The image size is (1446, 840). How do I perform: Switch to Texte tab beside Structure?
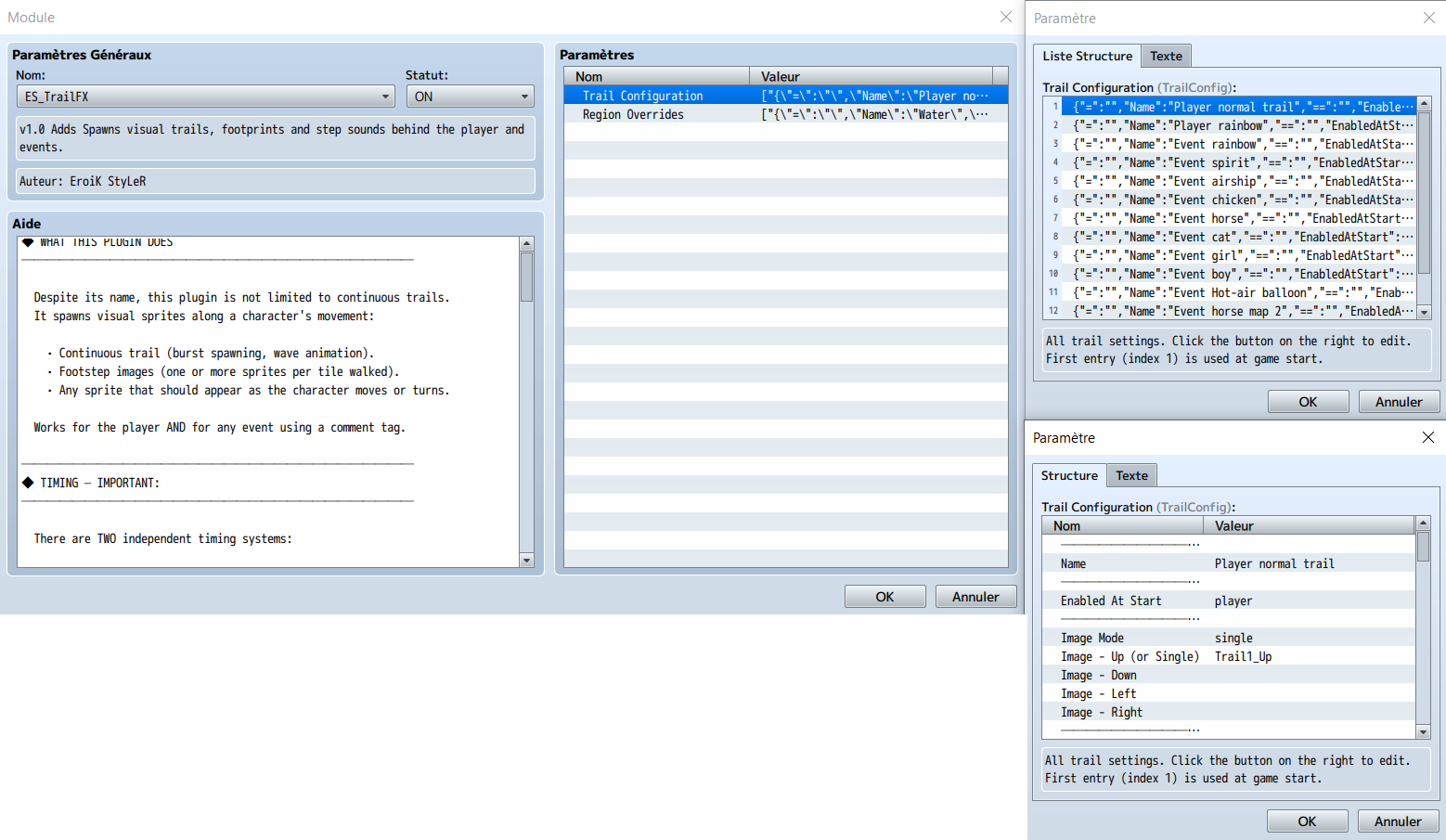pyautogui.click(x=1131, y=476)
